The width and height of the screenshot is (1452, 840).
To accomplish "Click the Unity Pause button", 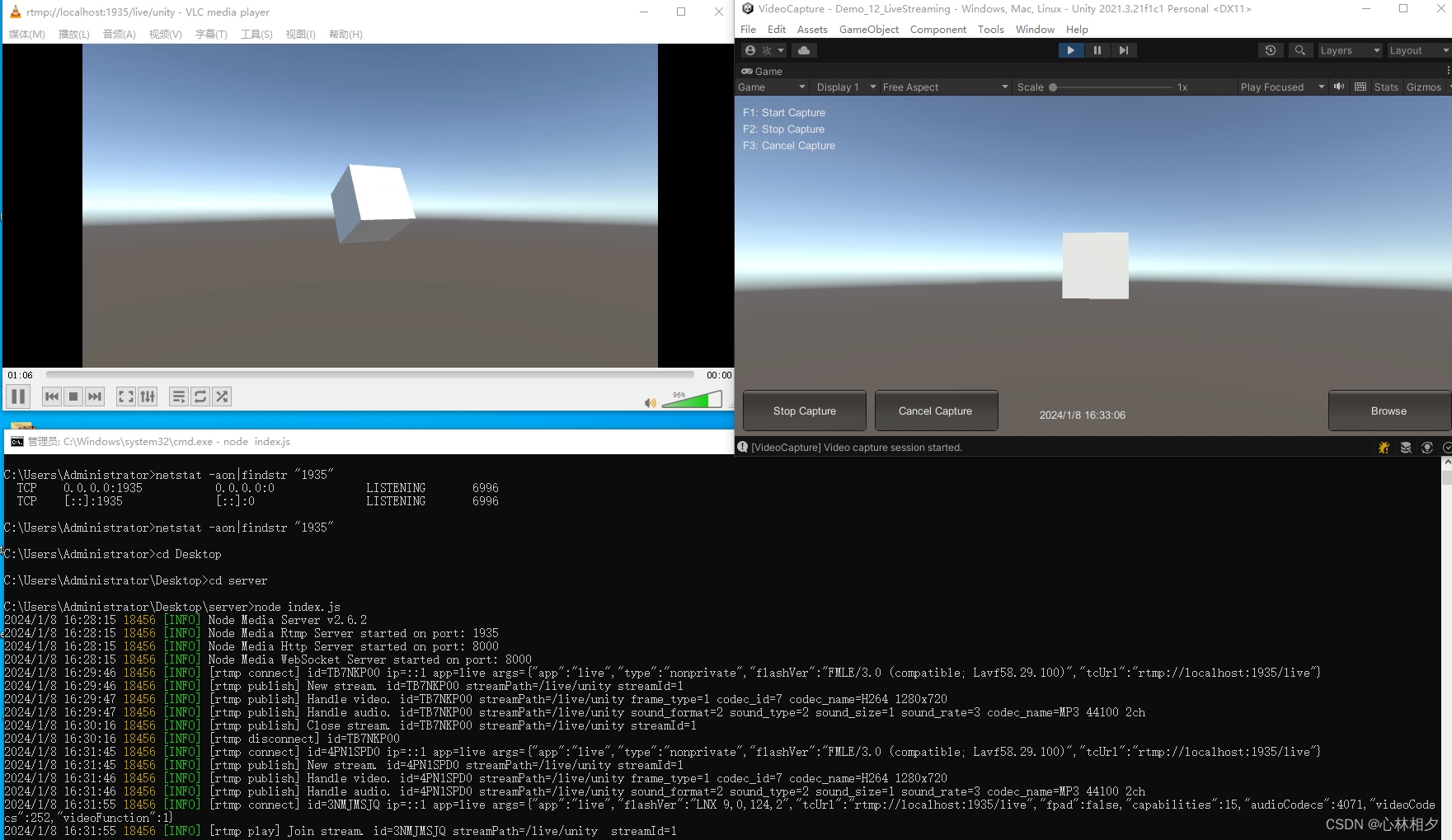I will point(1097,50).
